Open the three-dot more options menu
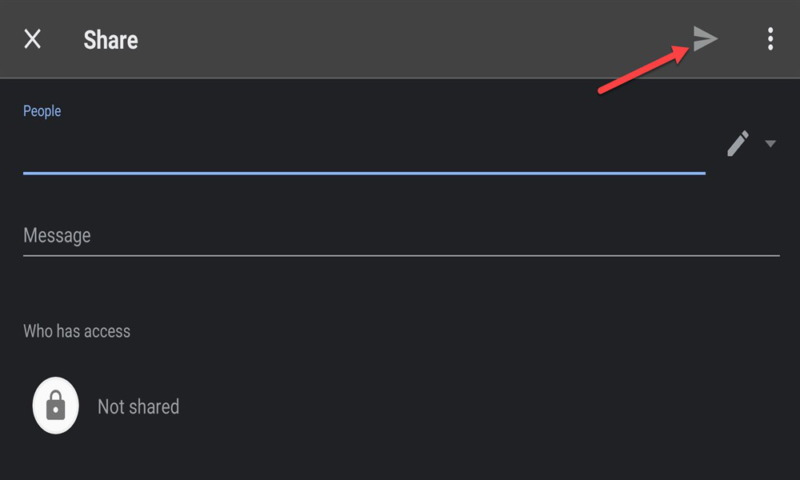Viewport: 800px width, 480px height. [x=770, y=39]
